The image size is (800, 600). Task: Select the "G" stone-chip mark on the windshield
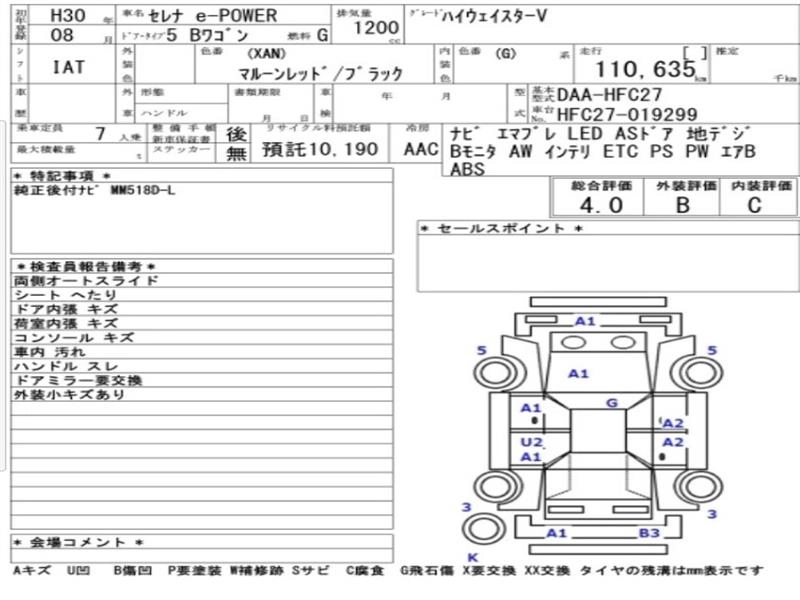[x=612, y=403]
